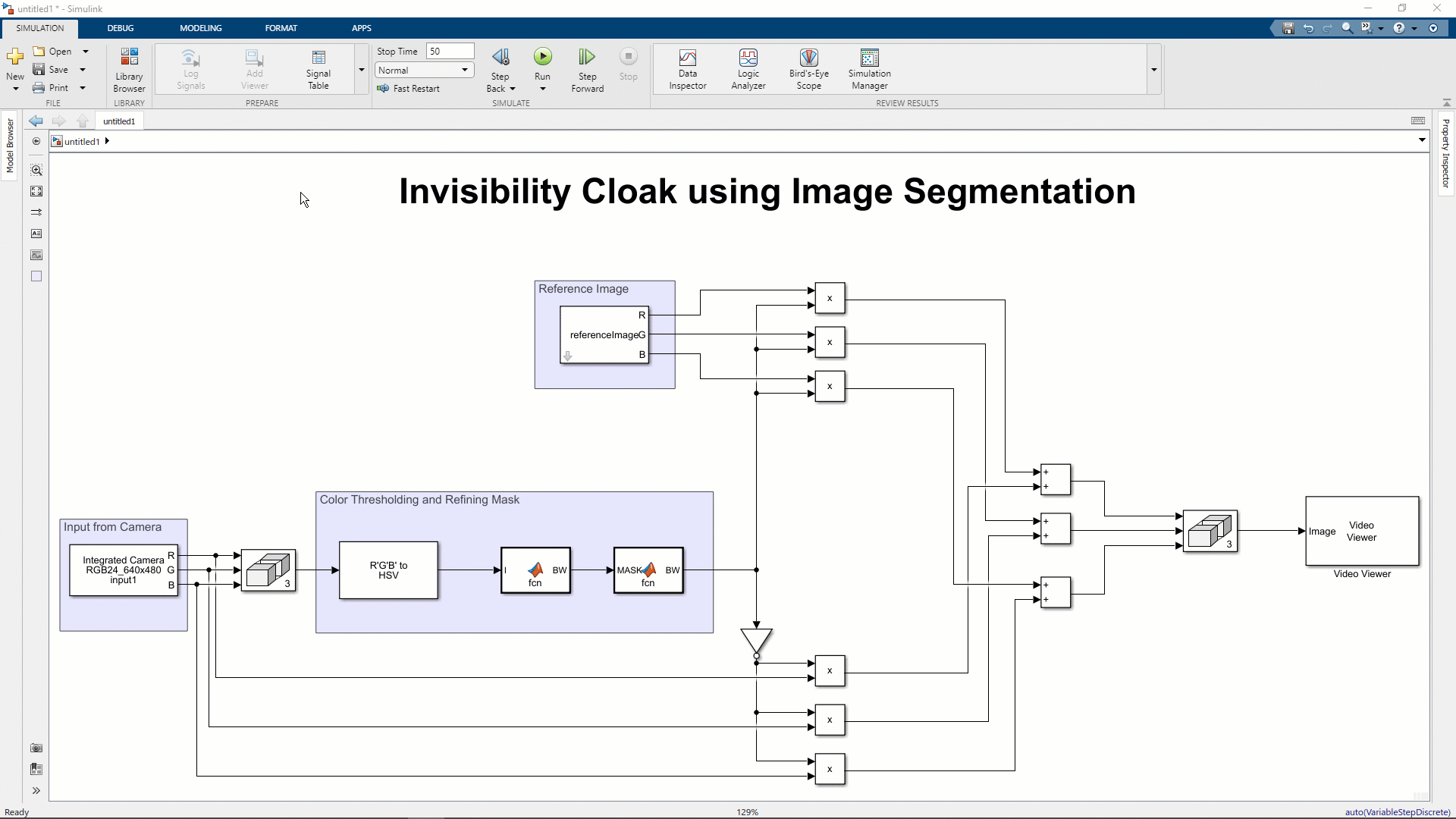The height and width of the screenshot is (819, 1456).
Task: Click the Run simulation button
Action: pyautogui.click(x=542, y=58)
